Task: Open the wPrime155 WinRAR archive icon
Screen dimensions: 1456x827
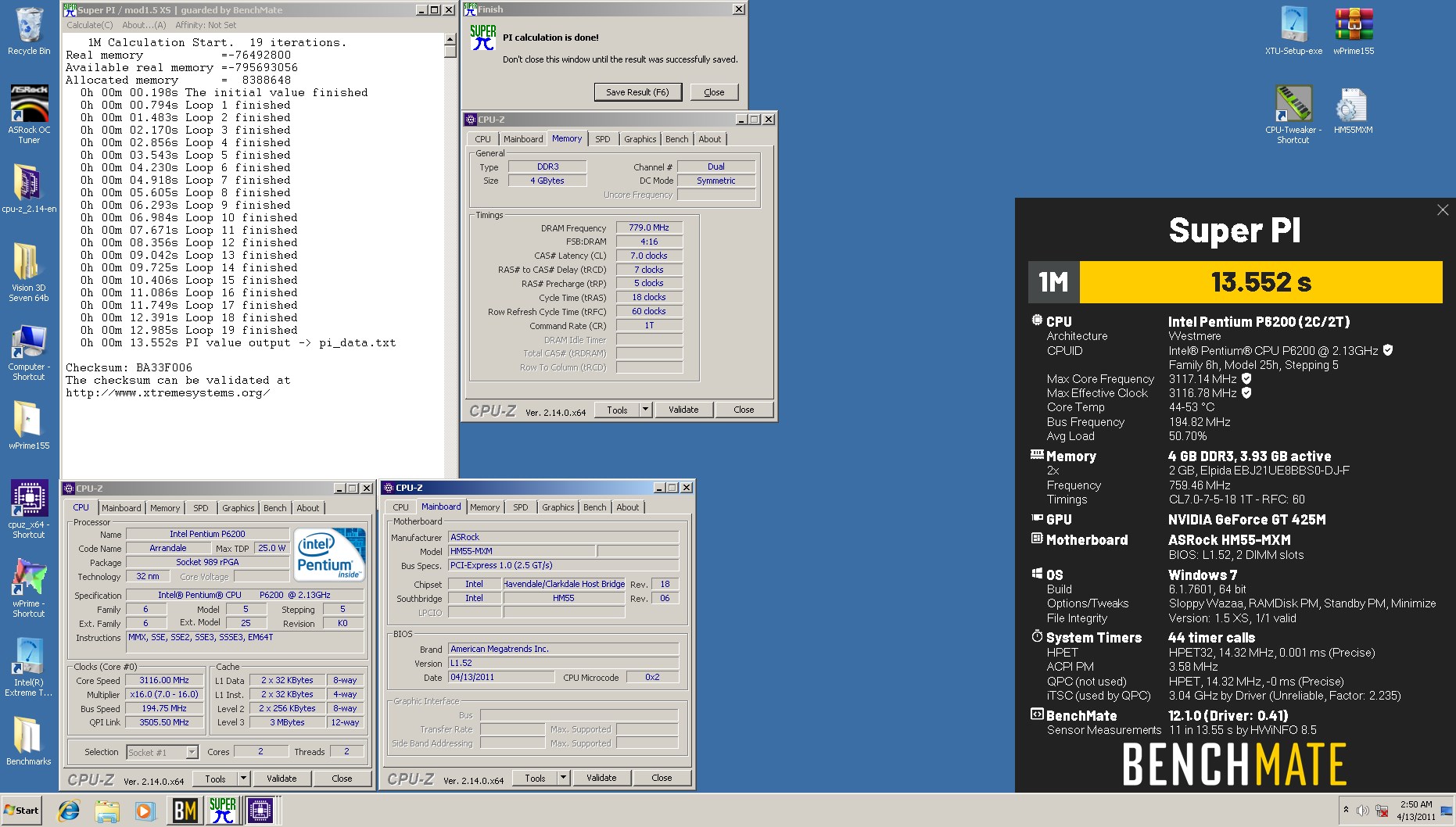Action: pos(1354,30)
